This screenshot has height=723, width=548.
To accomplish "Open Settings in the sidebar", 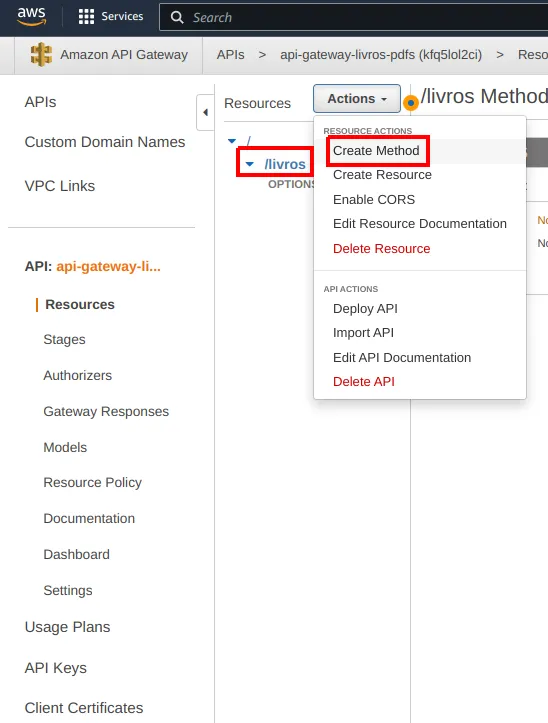I will point(68,591).
